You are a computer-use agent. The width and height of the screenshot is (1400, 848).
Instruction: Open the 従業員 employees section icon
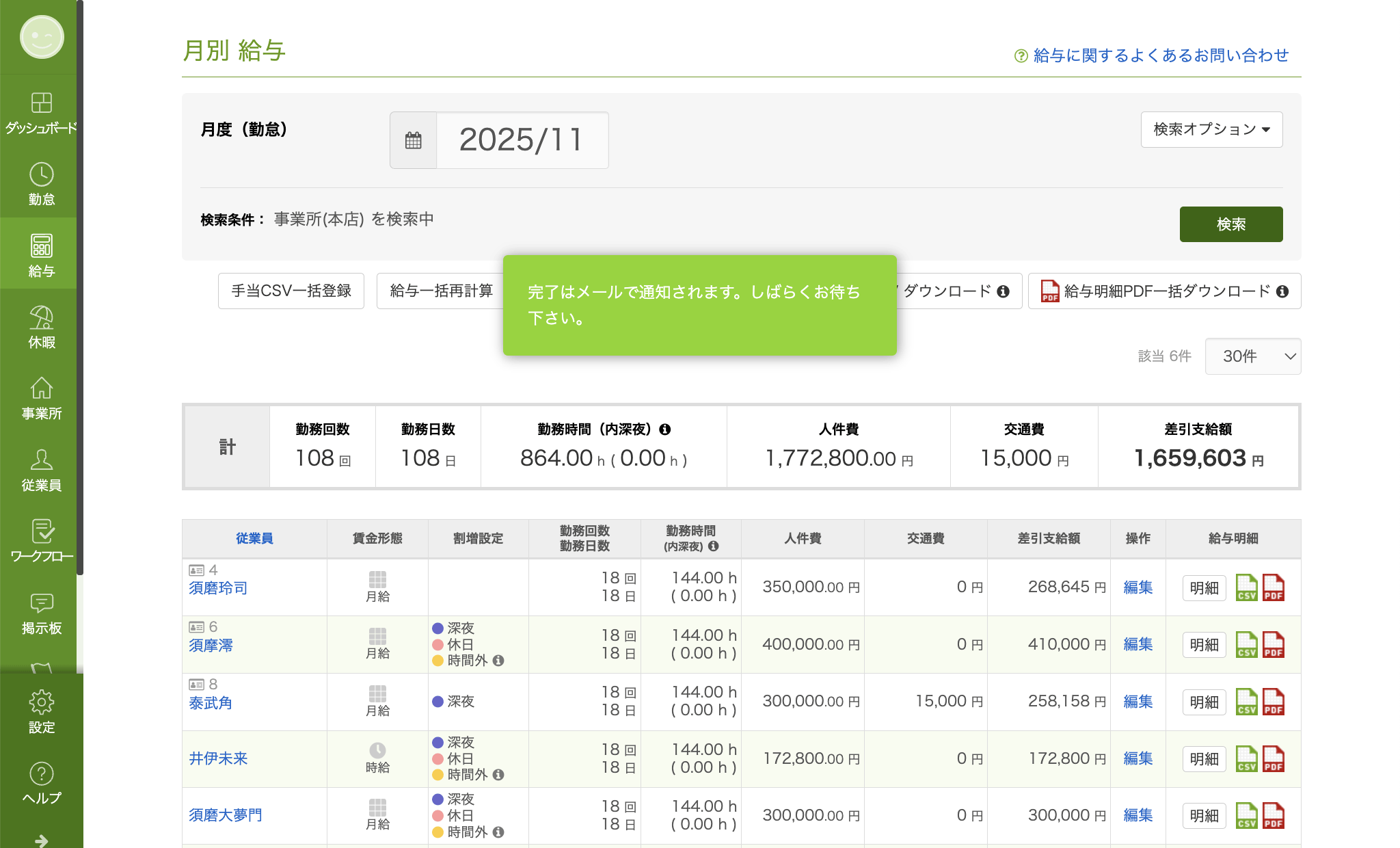42,464
